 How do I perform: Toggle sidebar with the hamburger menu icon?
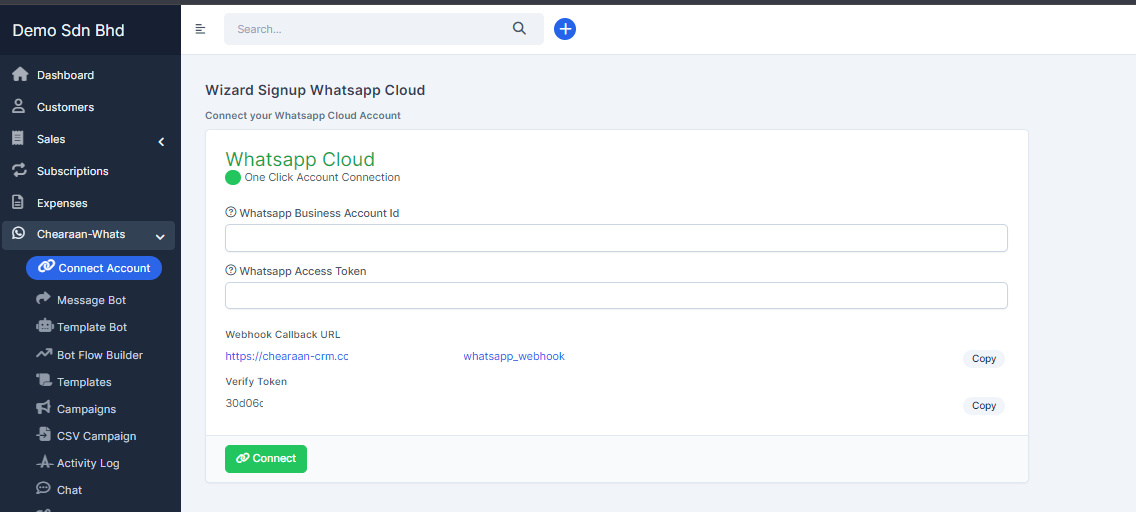[x=200, y=29]
